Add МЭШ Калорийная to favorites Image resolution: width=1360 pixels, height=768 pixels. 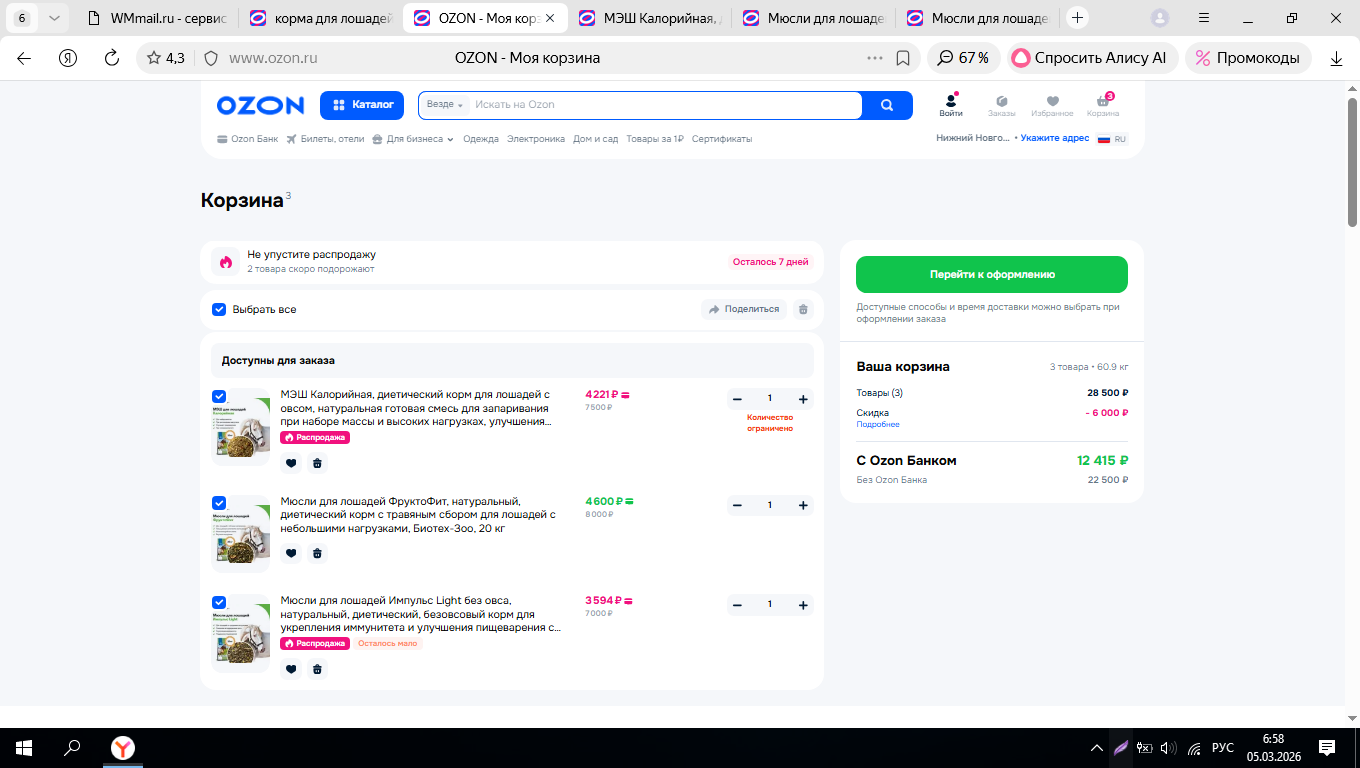tap(291, 463)
